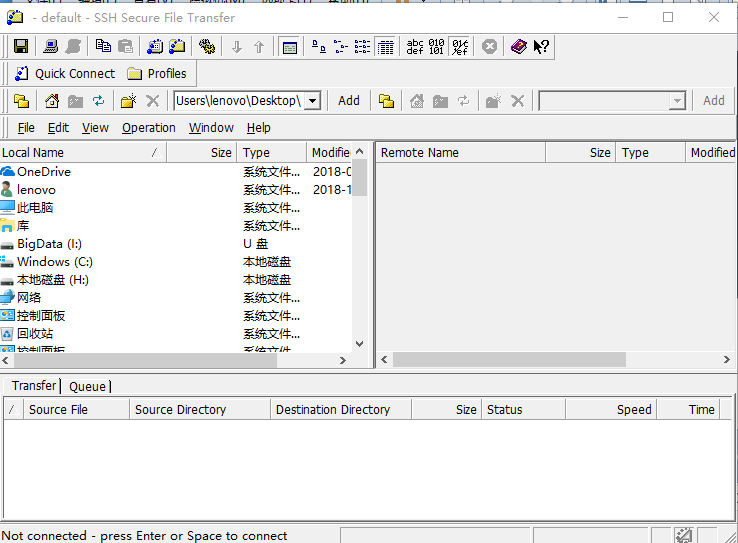
Task: Select 回收站 recycle bin entry
Action: click(27, 334)
